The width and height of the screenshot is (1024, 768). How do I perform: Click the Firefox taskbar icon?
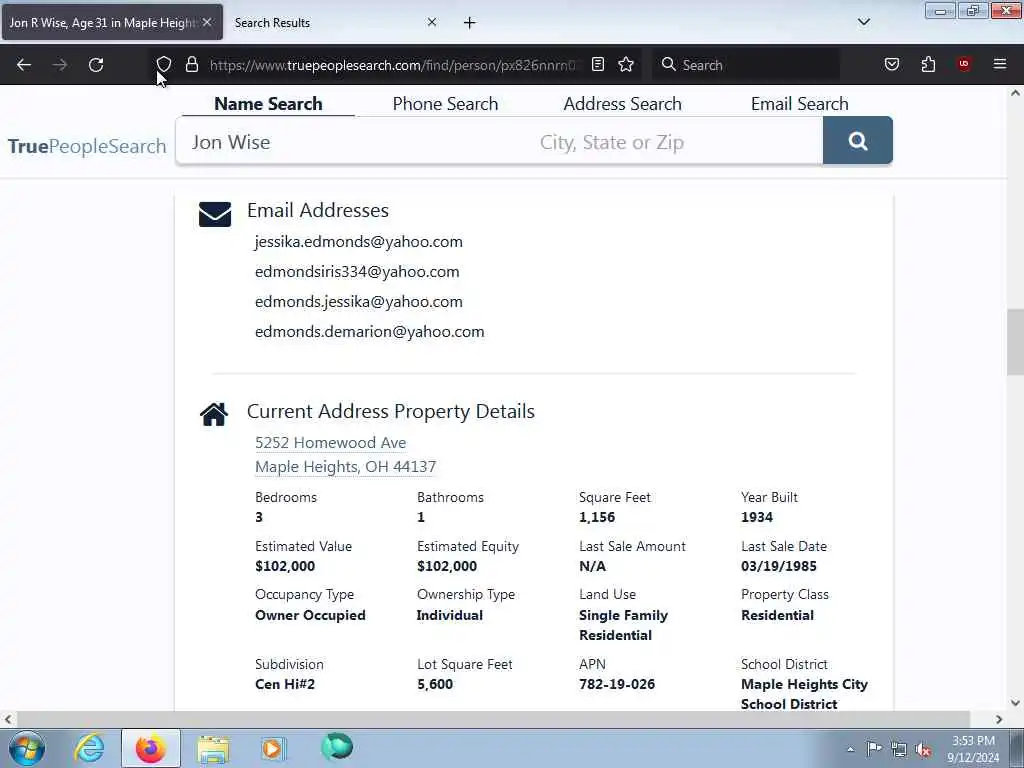pos(150,748)
